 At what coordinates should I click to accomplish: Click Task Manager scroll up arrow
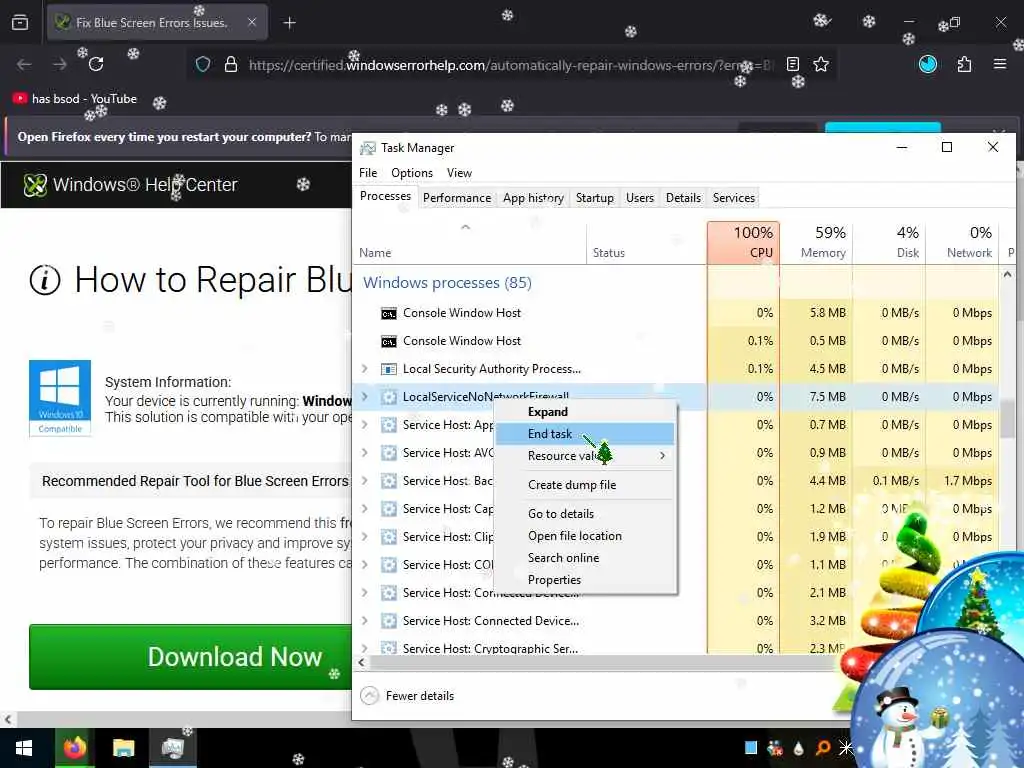tap(1008, 275)
